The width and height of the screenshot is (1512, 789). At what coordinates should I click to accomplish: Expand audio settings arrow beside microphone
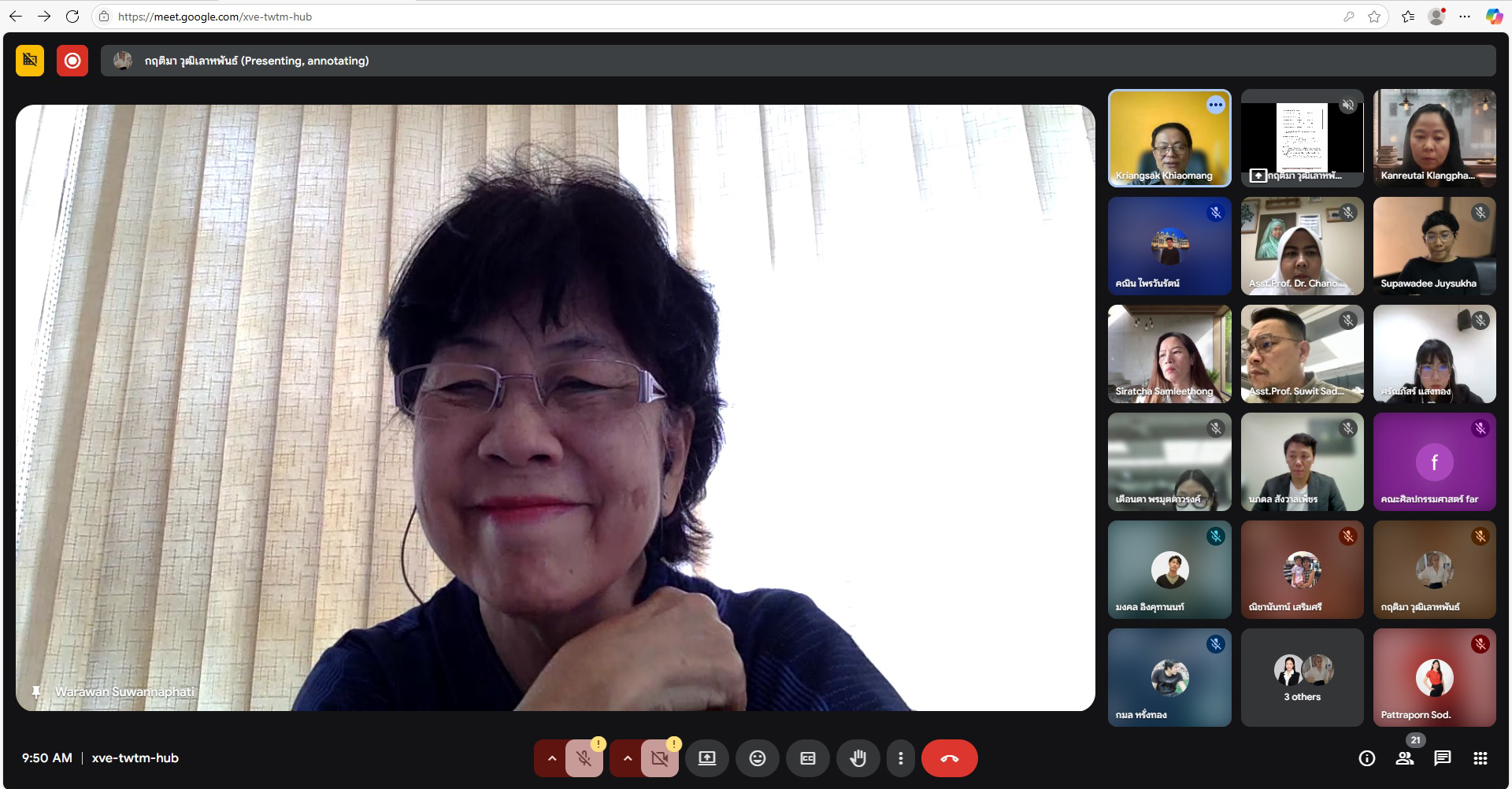tap(552, 758)
